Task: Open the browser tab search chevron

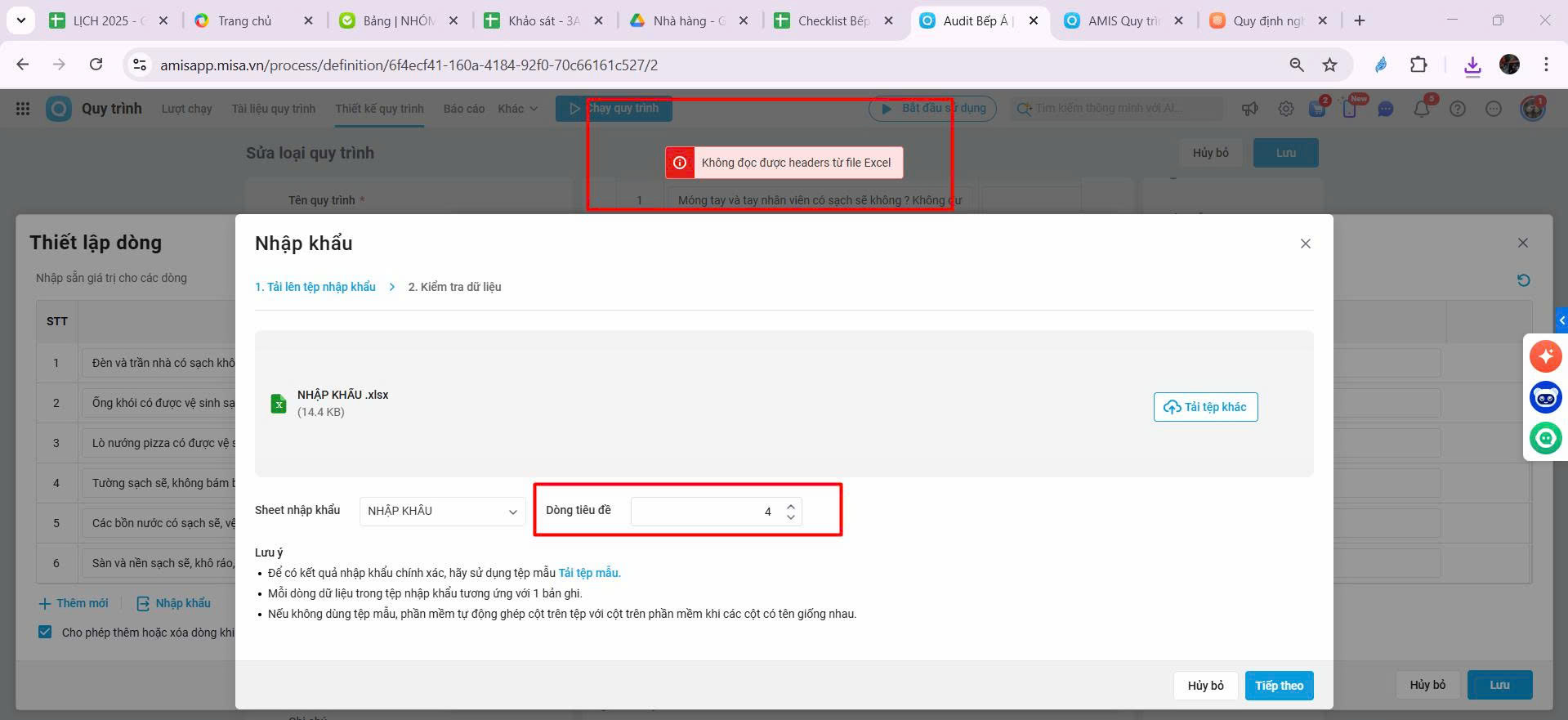Action: (21, 20)
